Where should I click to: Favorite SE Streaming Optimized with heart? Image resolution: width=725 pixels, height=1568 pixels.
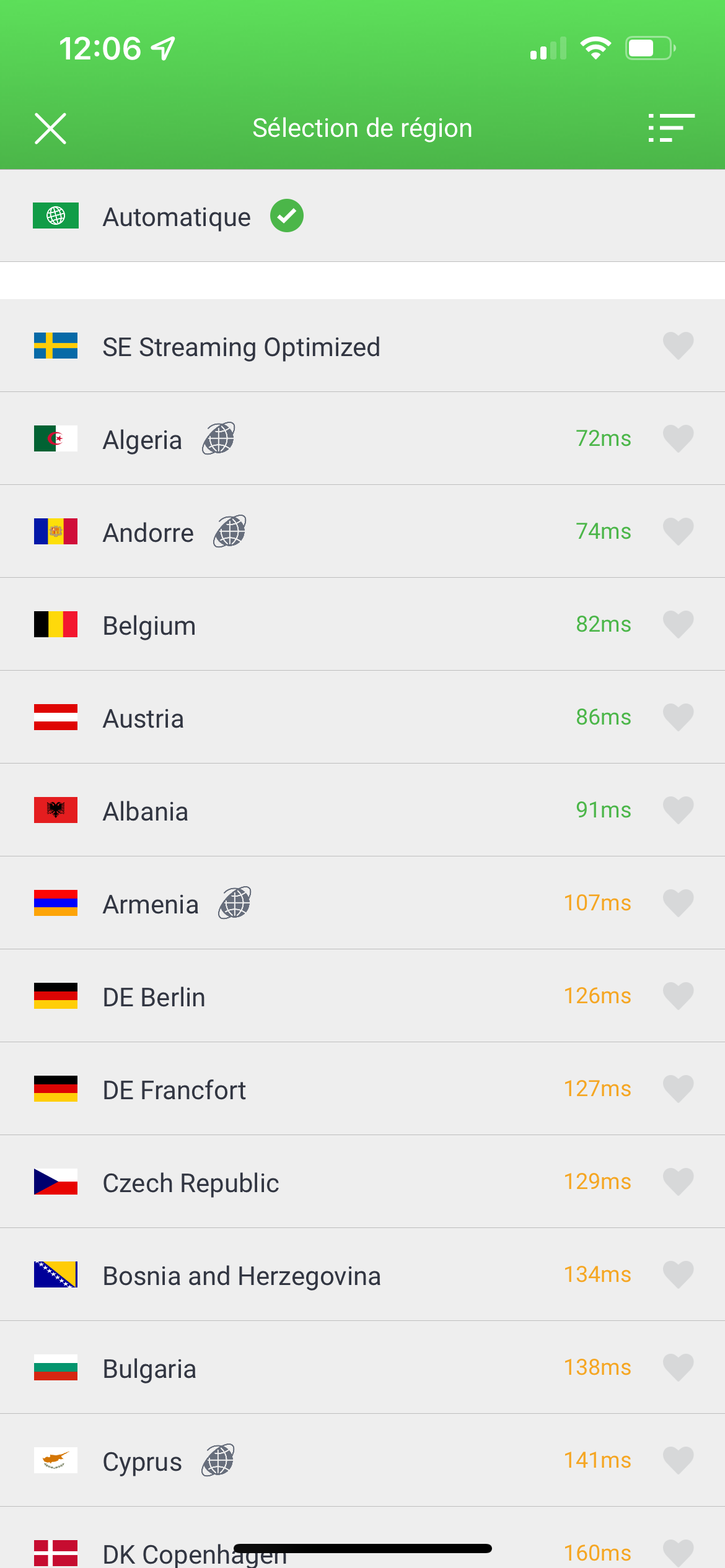tap(678, 346)
